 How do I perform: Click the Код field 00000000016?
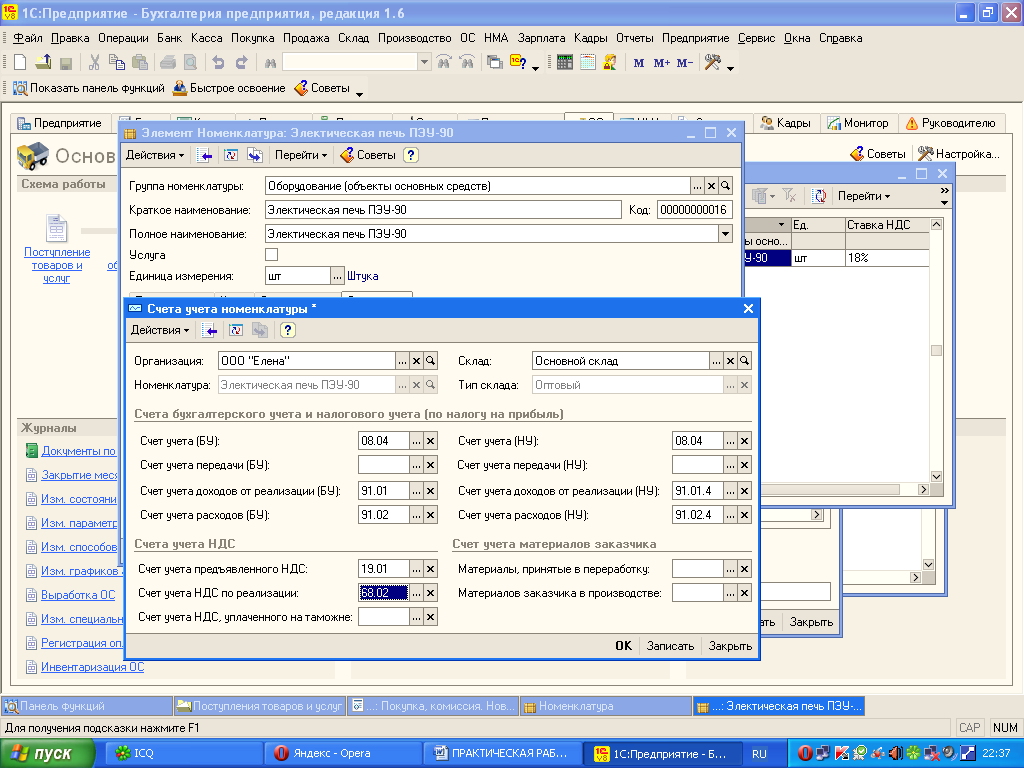tap(694, 210)
